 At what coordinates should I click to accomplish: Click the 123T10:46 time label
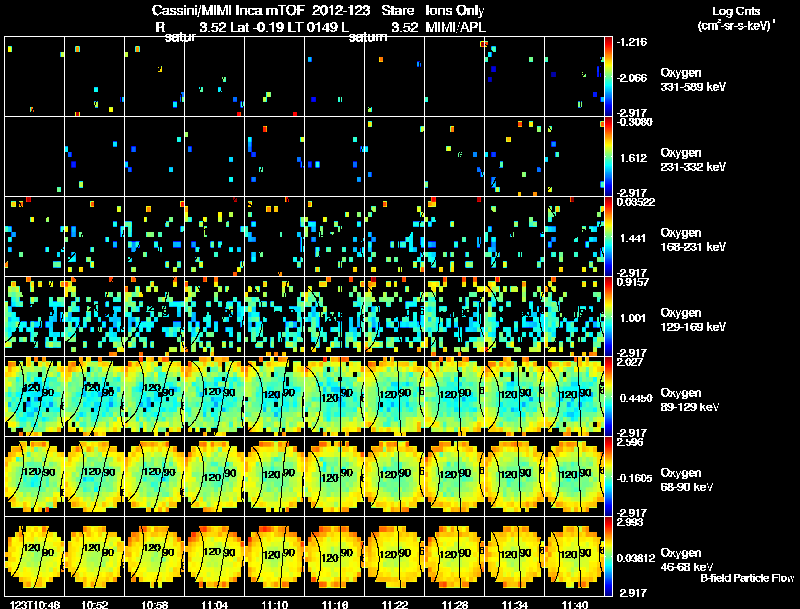pyautogui.click(x=35, y=604)
